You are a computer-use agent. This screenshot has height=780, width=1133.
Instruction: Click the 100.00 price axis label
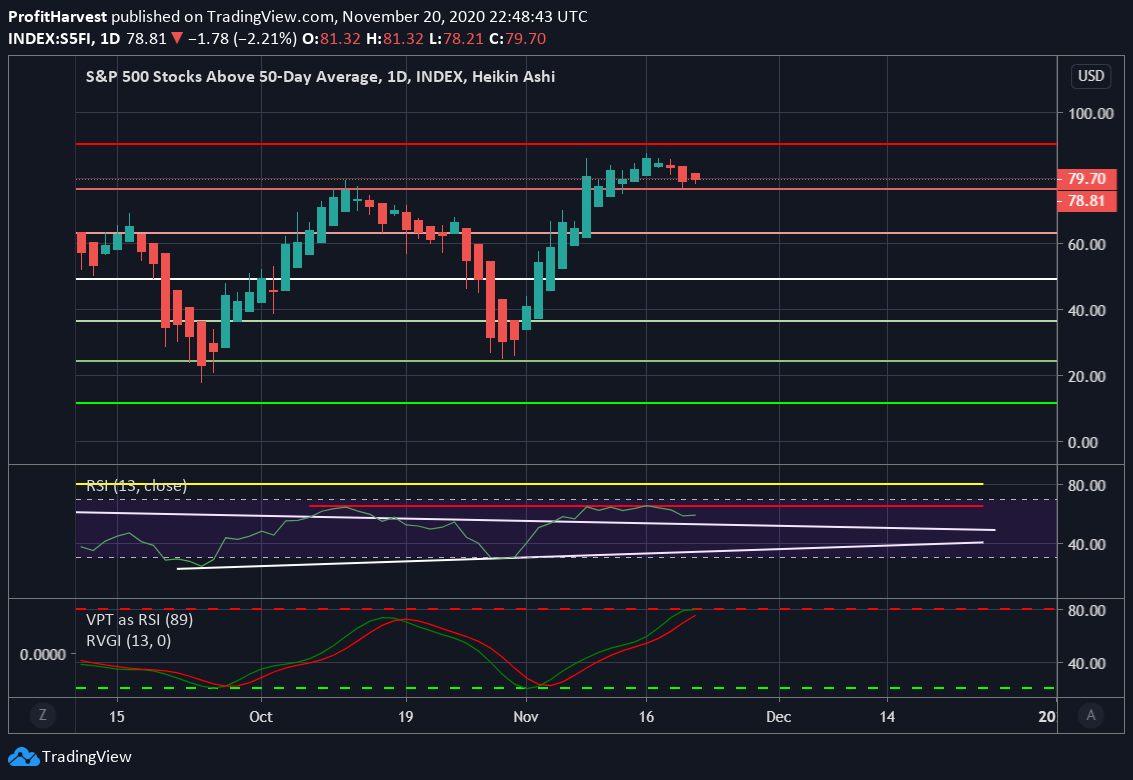[x=1090, y=113]
